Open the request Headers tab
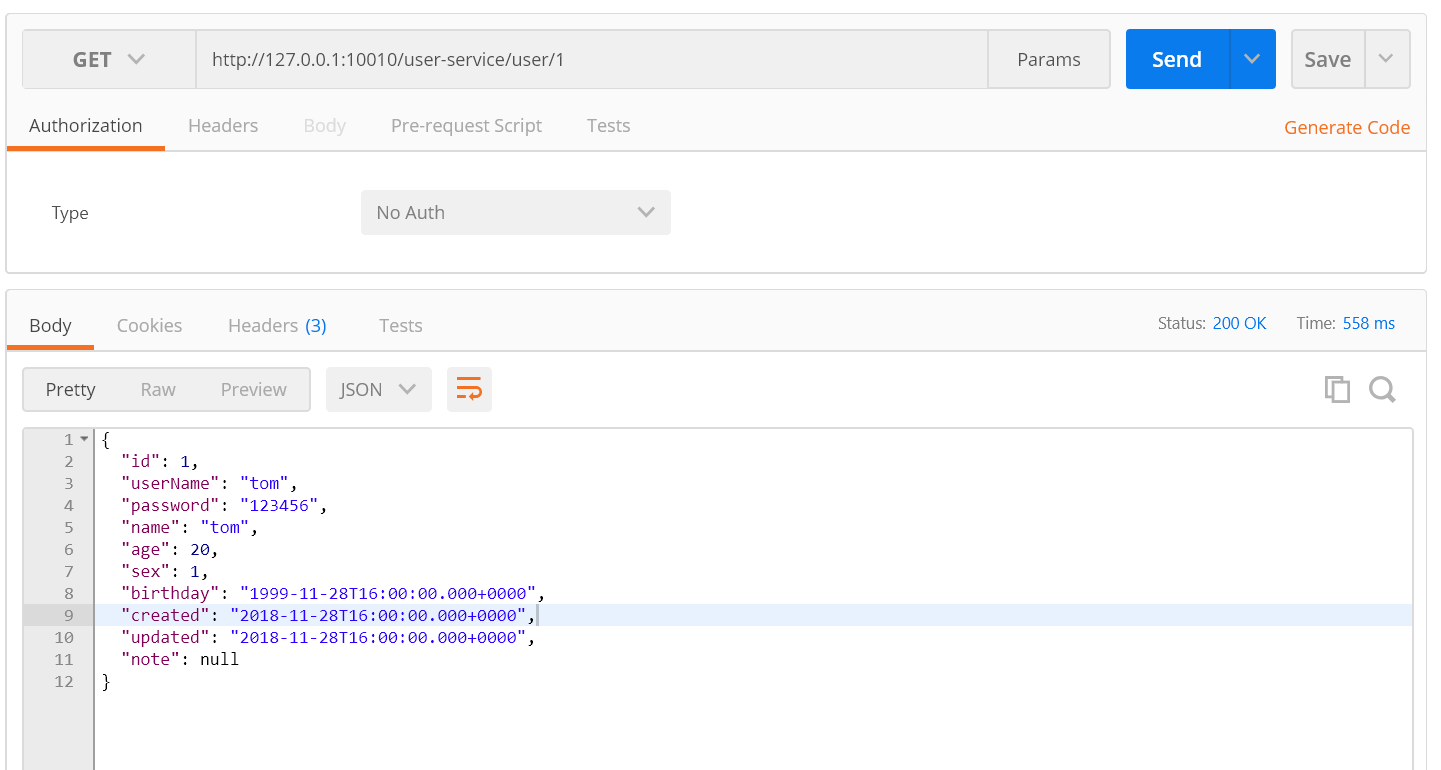 tap(223, 125)
